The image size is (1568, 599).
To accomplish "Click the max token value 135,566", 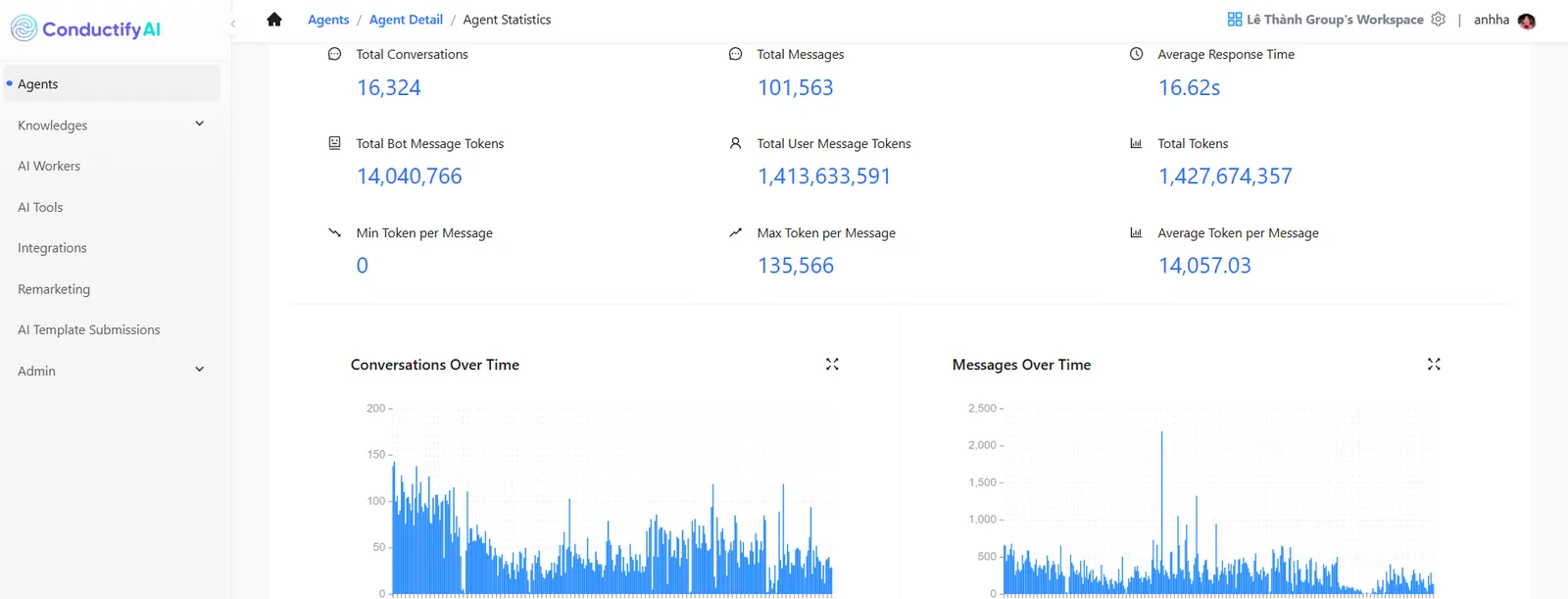I will 796,266.
